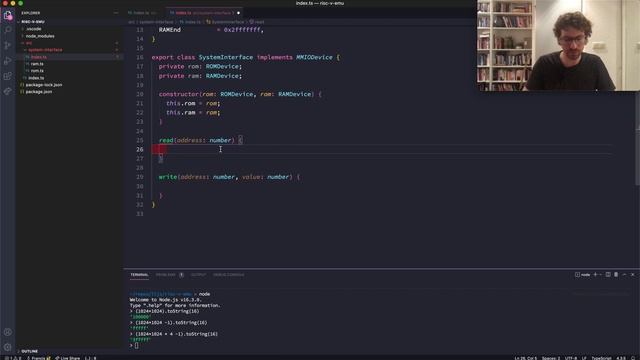Switch to the Problems panel tab

click(165, 275)
